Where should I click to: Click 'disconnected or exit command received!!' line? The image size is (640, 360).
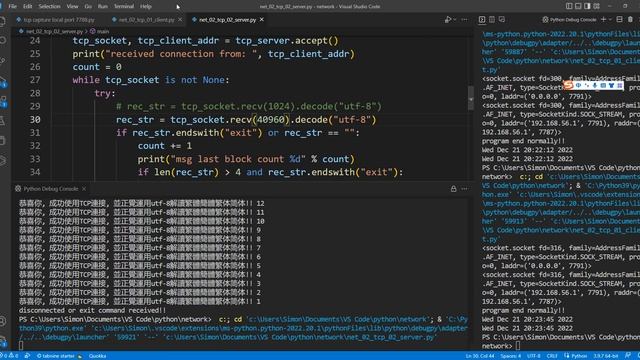click(92, 310)
